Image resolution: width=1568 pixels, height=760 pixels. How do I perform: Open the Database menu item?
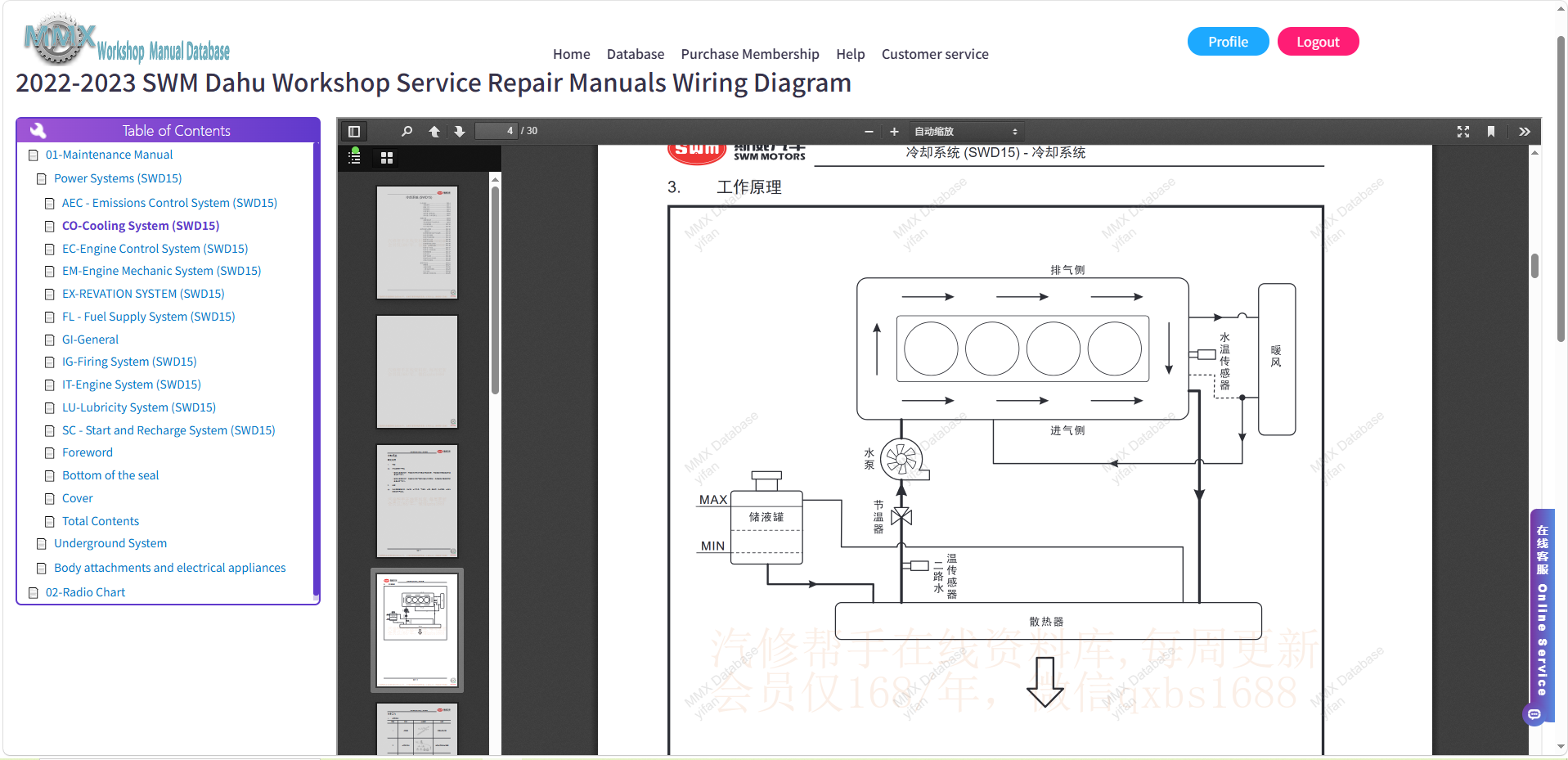click(x=635, y=54)
